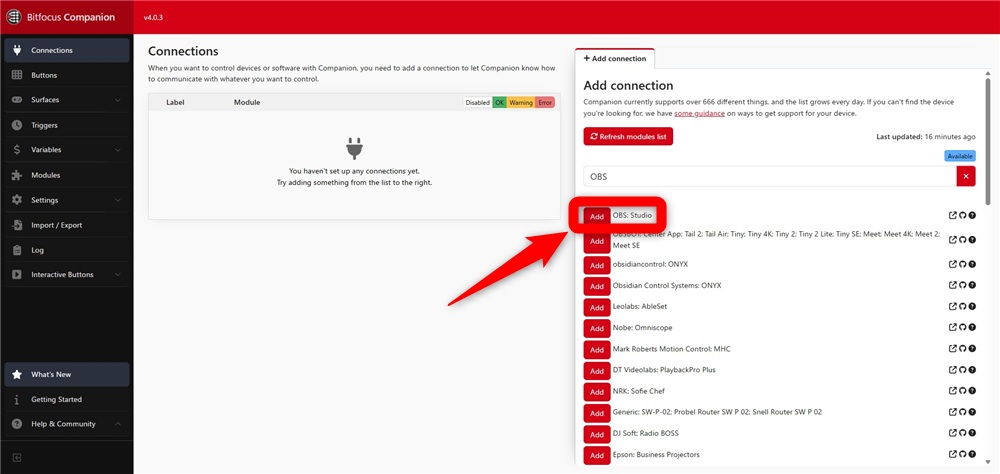1000x474 pixels.
Task: Click the v4.0.3 version label
Action: point(153,18)
